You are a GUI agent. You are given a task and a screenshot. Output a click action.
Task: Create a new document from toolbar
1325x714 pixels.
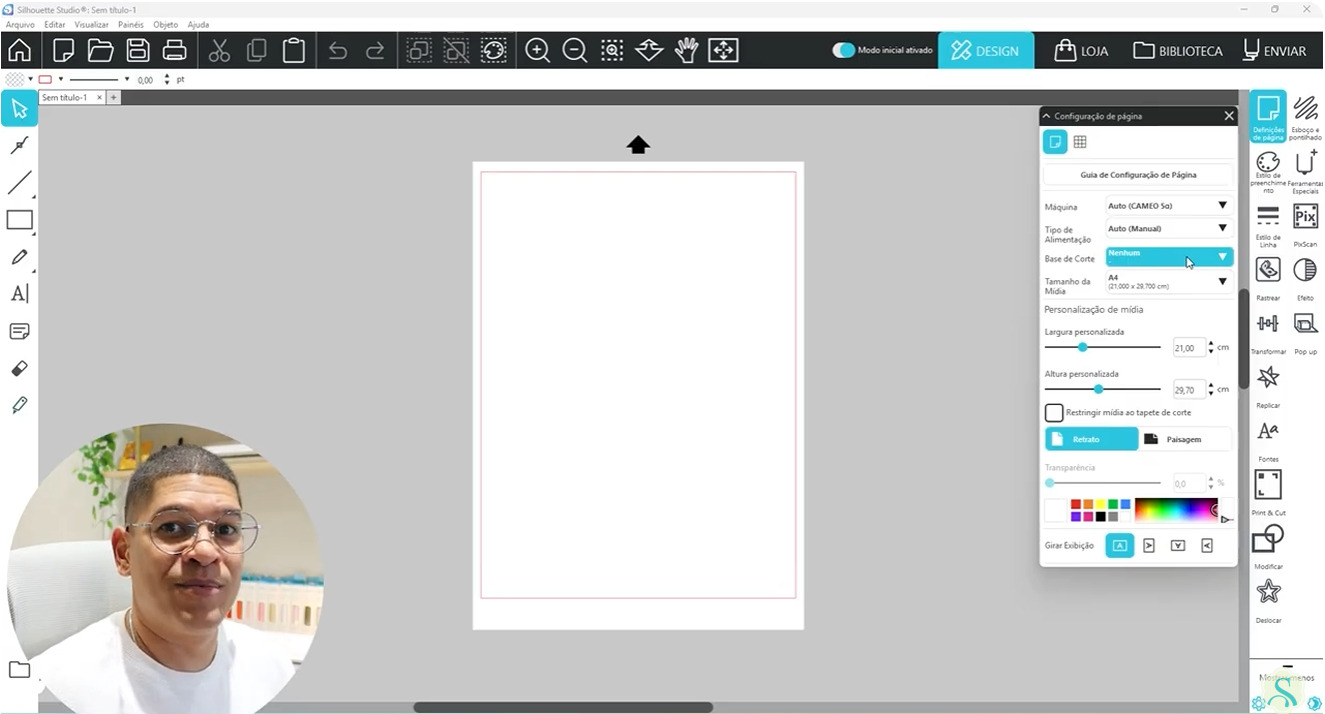click(x=63, y=50)
